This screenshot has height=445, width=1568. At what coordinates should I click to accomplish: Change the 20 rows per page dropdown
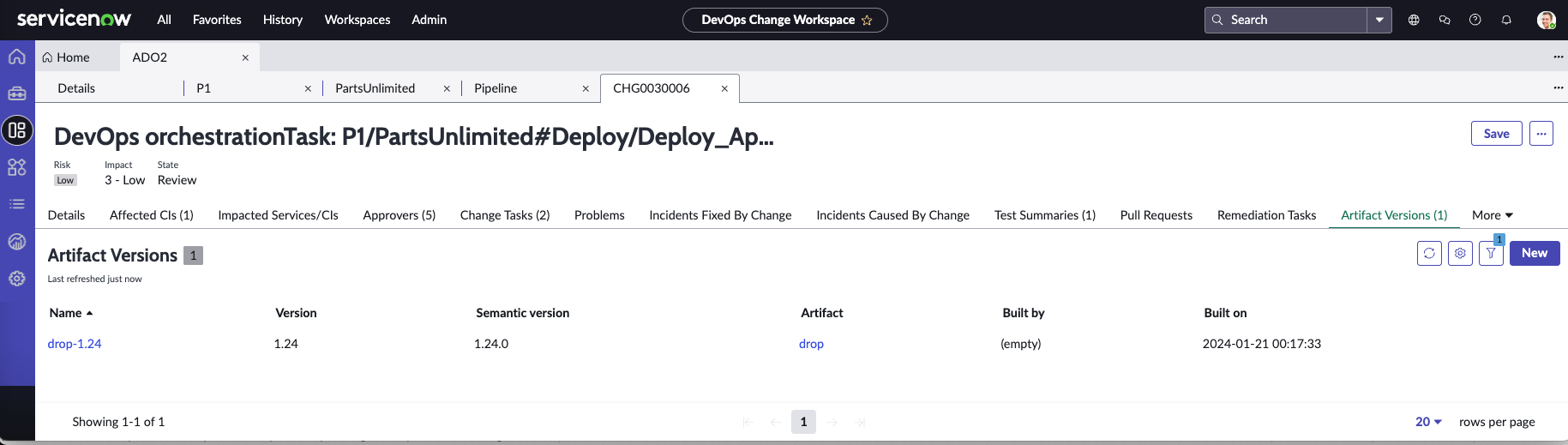pyautogui.click(x=1428, y=422)
